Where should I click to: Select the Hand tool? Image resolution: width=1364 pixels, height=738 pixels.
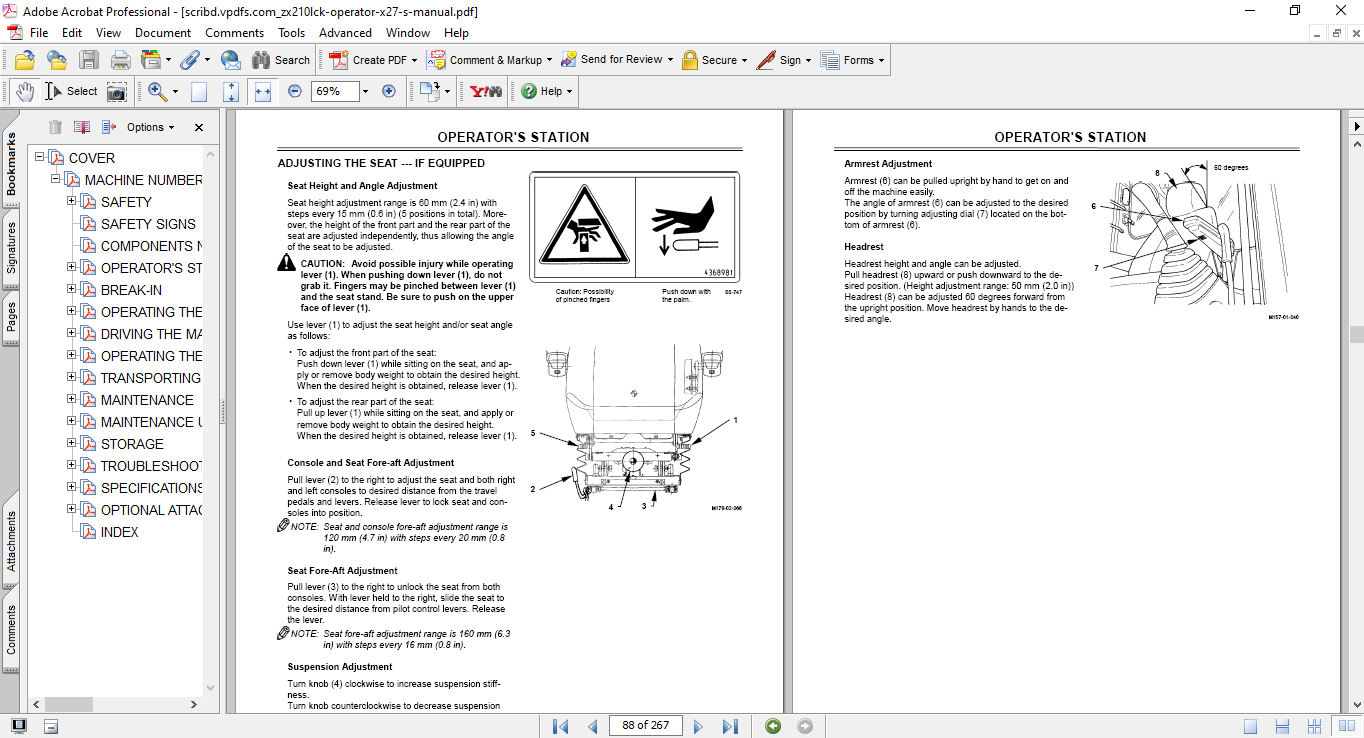[25, 91]
